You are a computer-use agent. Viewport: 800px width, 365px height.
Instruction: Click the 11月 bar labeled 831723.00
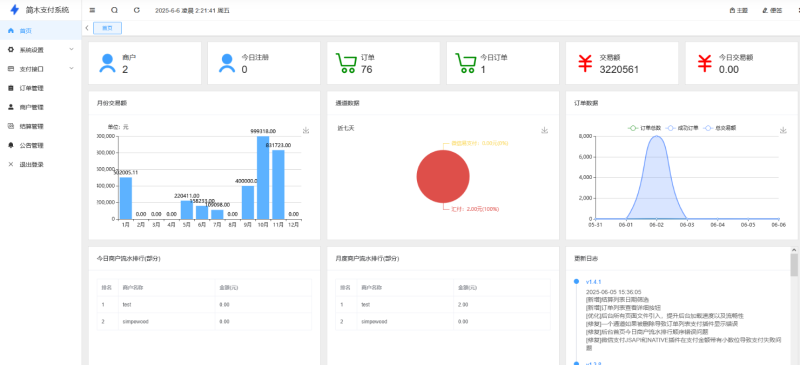278,185
